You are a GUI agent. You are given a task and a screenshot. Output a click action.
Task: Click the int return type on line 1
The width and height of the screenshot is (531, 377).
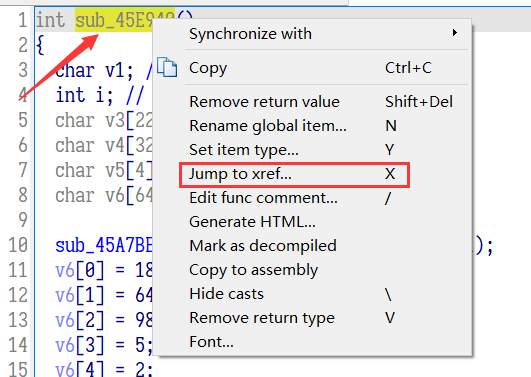[50, 20]
